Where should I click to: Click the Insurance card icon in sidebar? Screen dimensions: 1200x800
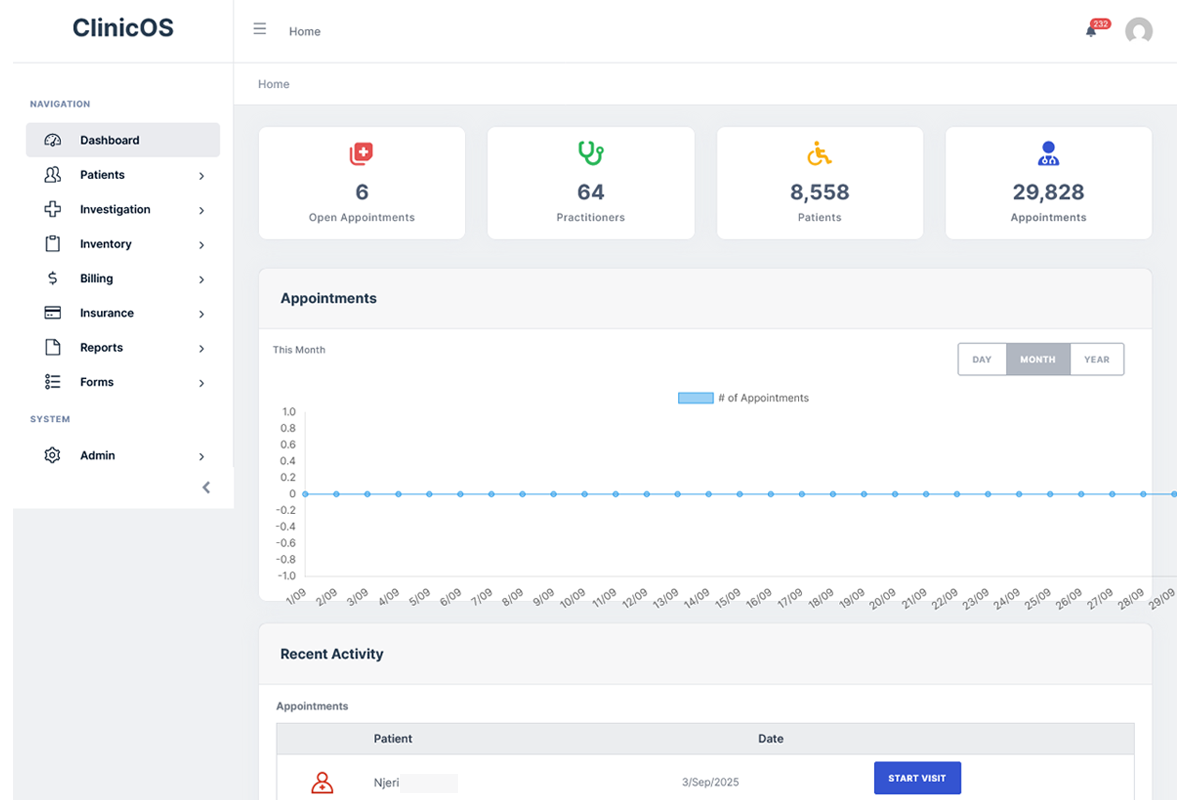click(x=52, y=312)
